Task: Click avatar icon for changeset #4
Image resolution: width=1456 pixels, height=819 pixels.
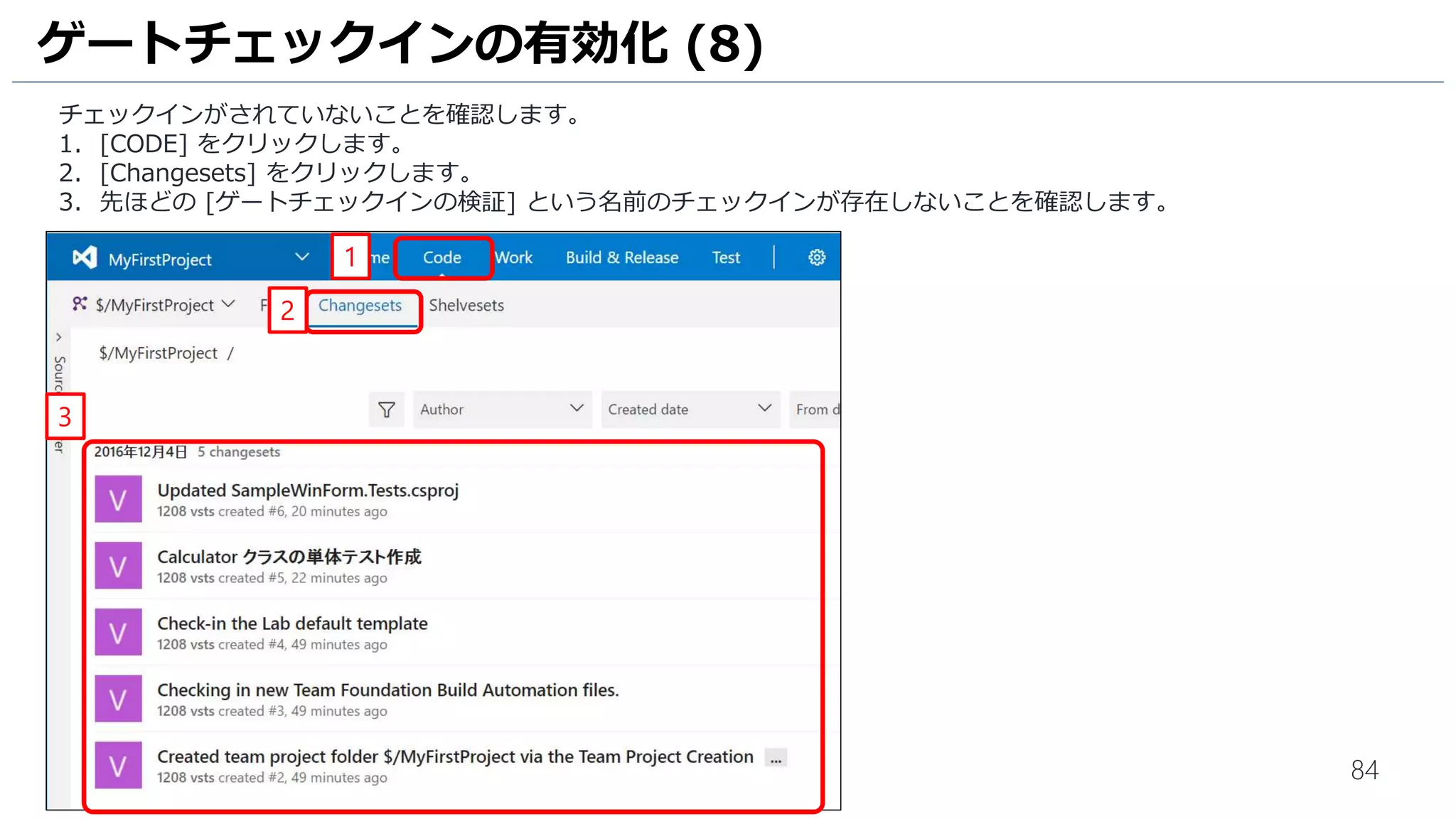Action: 119,632
